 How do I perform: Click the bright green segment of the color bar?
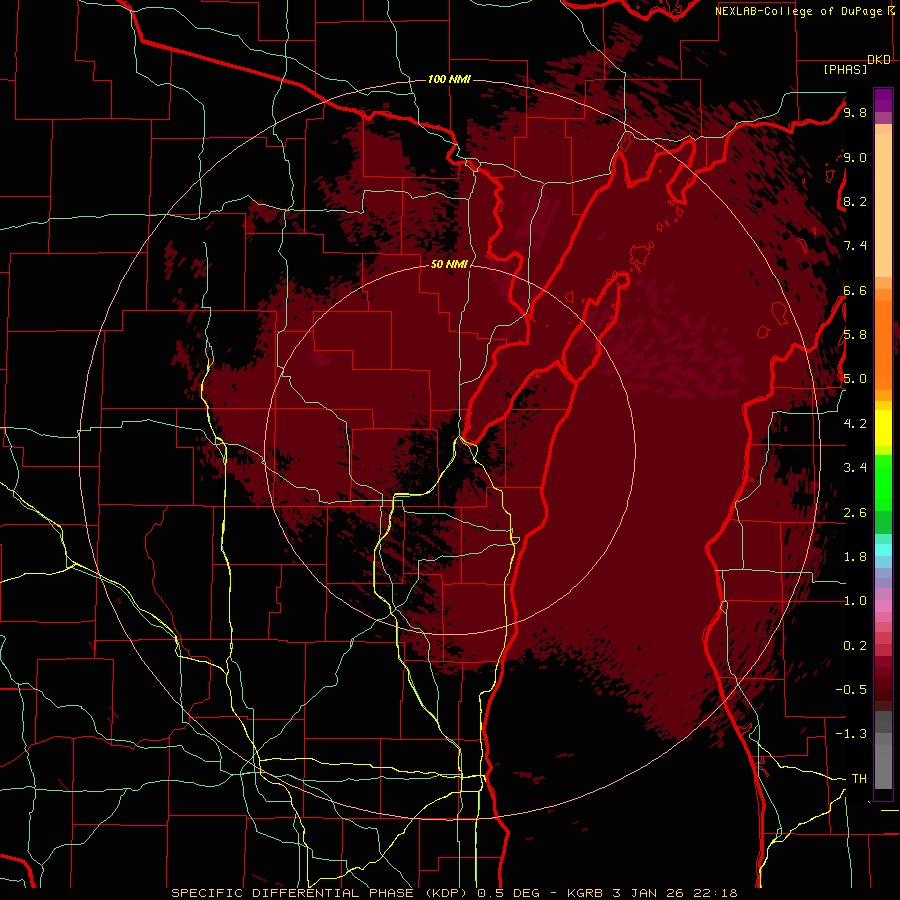click(x=883, y=482)
